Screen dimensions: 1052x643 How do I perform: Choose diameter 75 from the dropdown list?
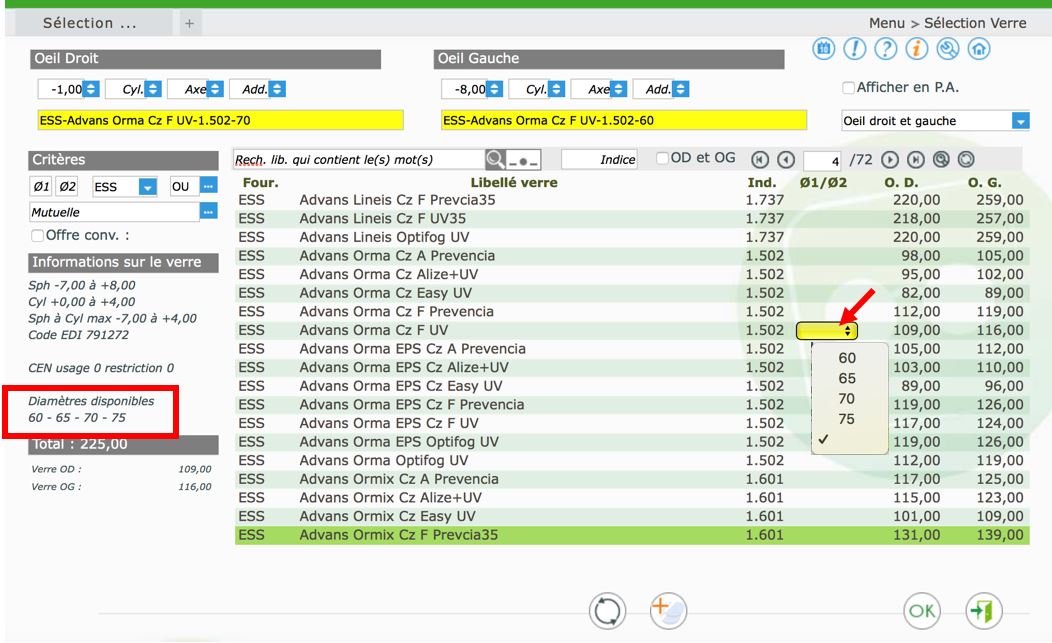[x=849, y=419]
